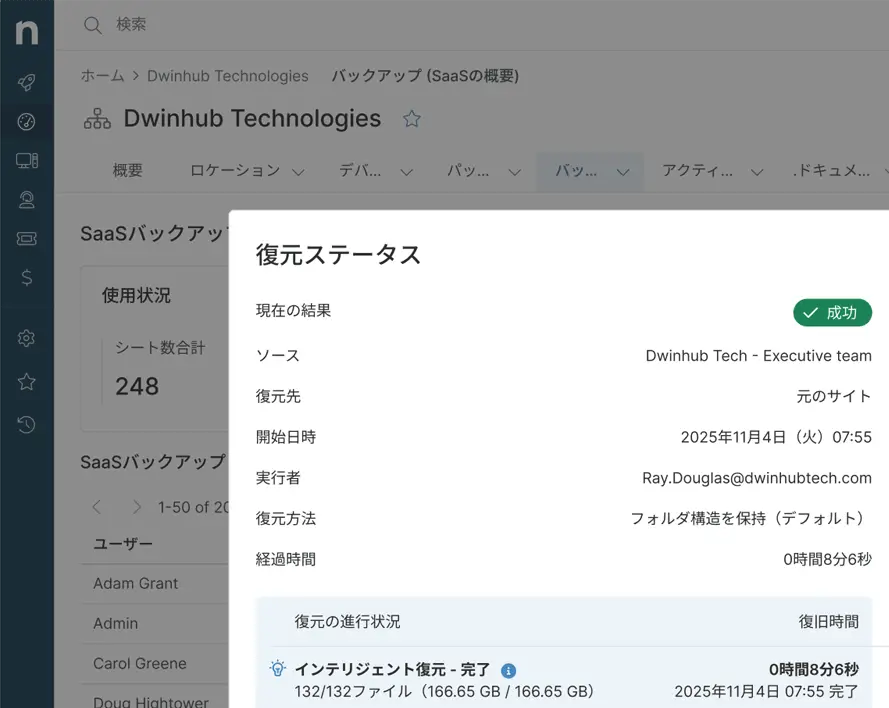Click the 248 seat total value

point(137,387)
